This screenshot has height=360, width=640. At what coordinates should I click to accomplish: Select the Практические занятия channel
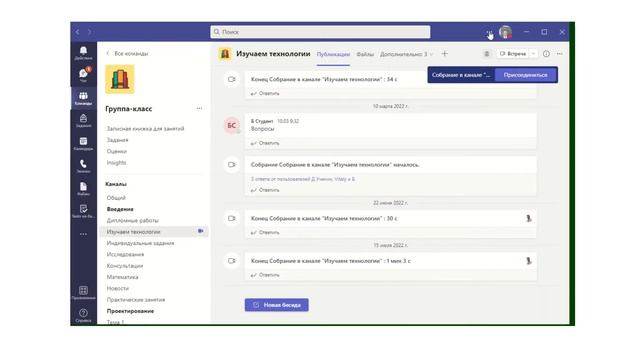click(x=136, y=300)
